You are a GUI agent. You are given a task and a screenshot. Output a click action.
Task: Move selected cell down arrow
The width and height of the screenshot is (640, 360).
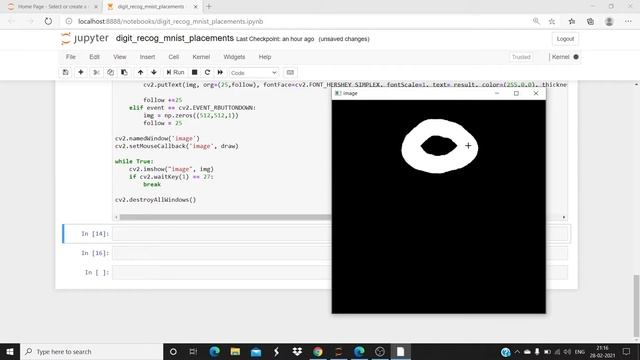pos(154,72)
